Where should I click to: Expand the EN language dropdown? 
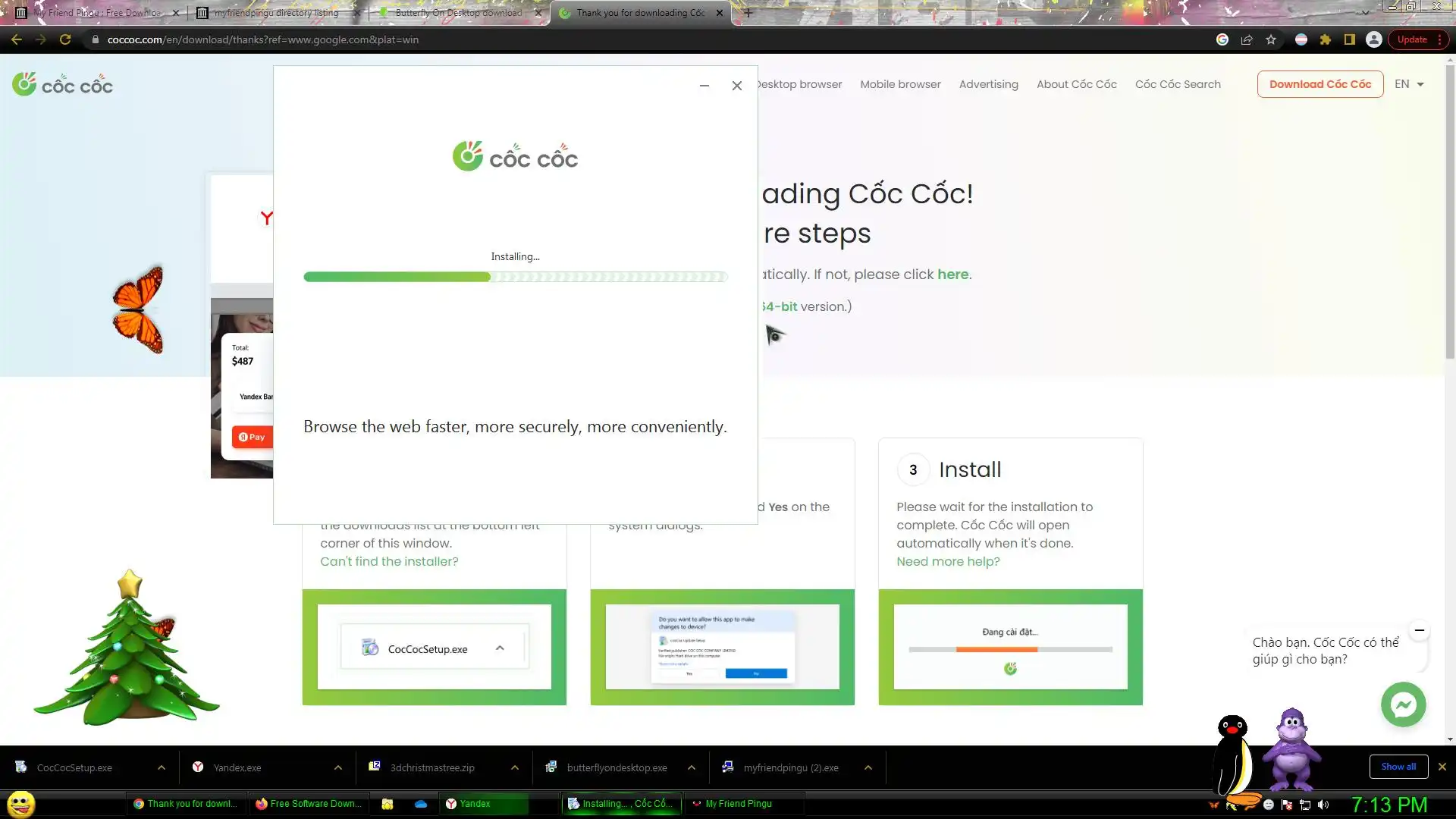point(1409,84)
